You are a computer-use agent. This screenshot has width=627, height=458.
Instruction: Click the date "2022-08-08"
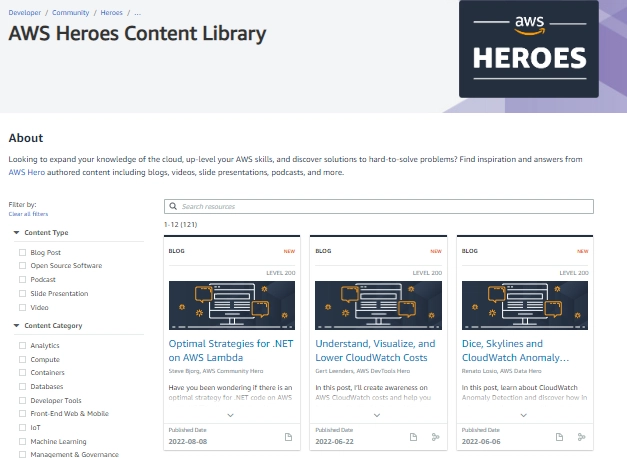click(188, 442)
